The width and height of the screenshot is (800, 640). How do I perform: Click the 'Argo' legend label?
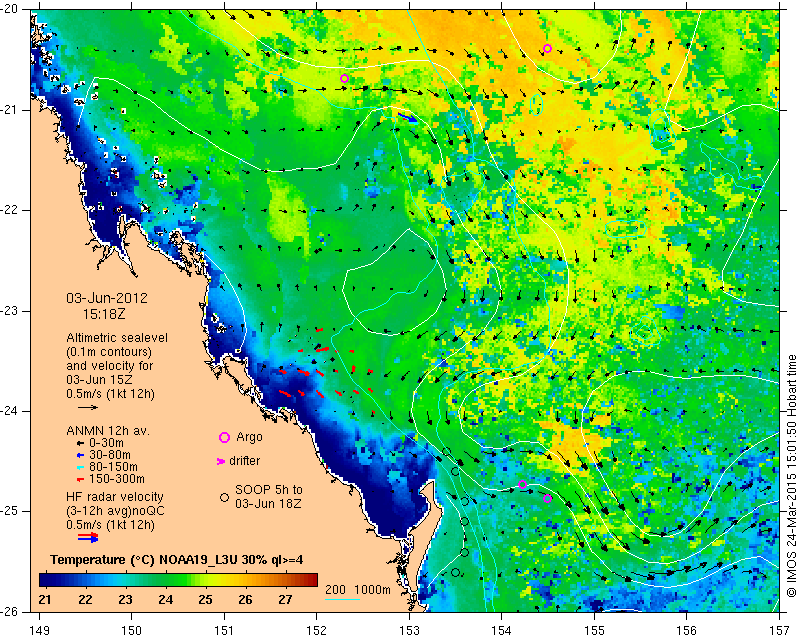[249, 437]
